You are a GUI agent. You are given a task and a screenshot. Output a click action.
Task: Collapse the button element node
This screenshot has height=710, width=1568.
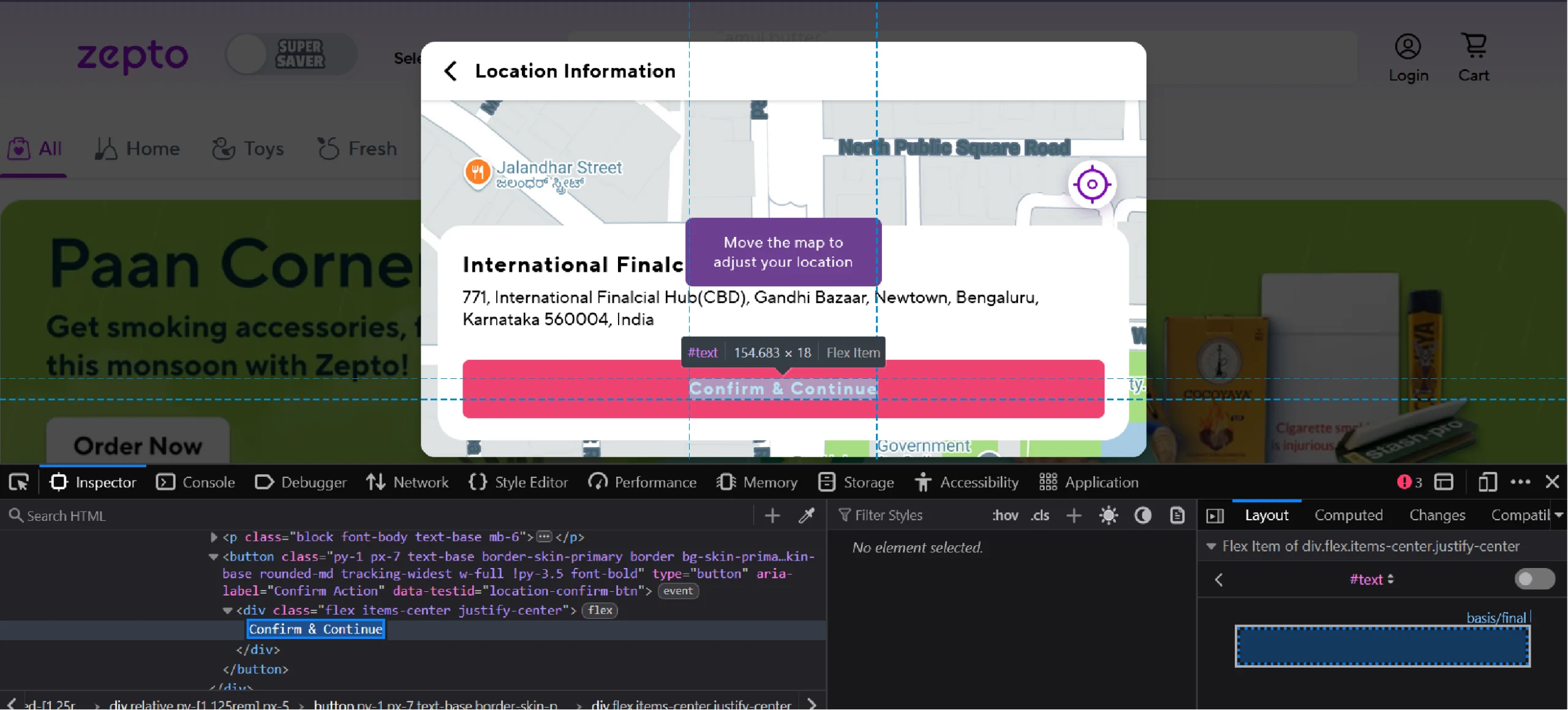[213, 557]
